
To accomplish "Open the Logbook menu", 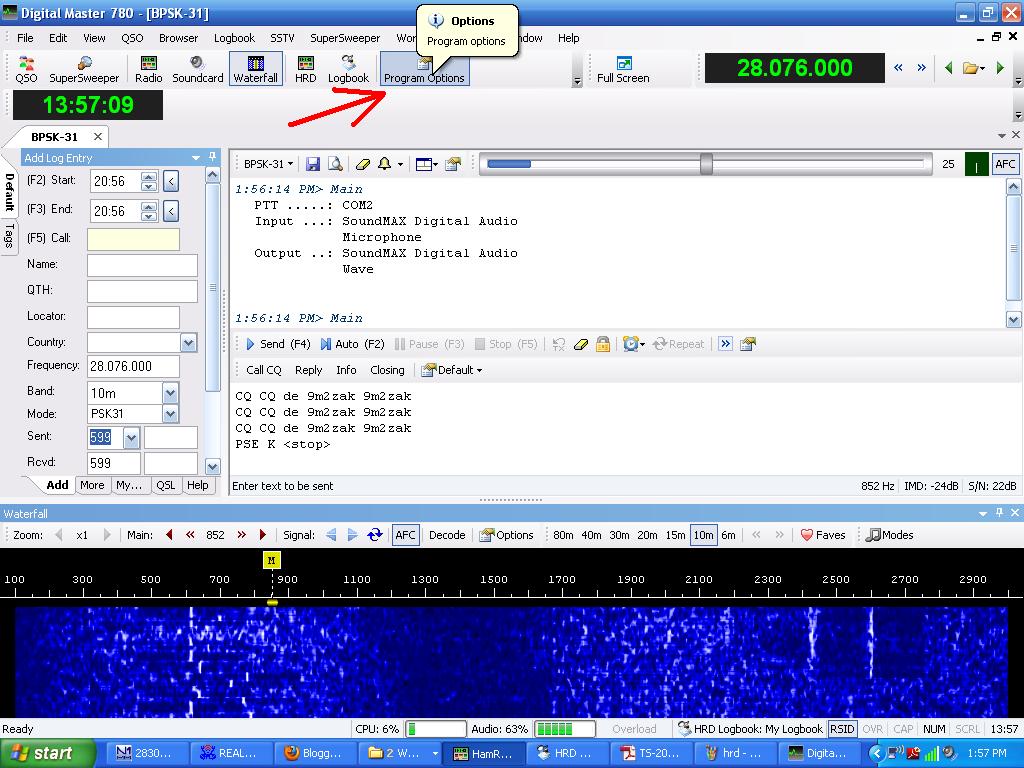I will (x=234, y=38).
